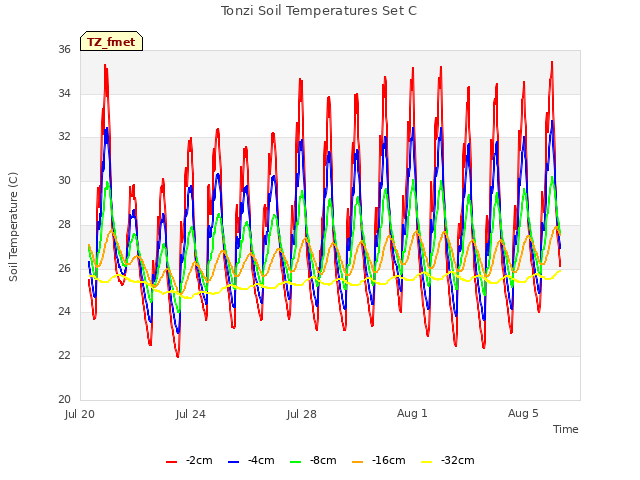Click the yellow -32cm legend swatch
640x480 pixels.
[427, 462]
